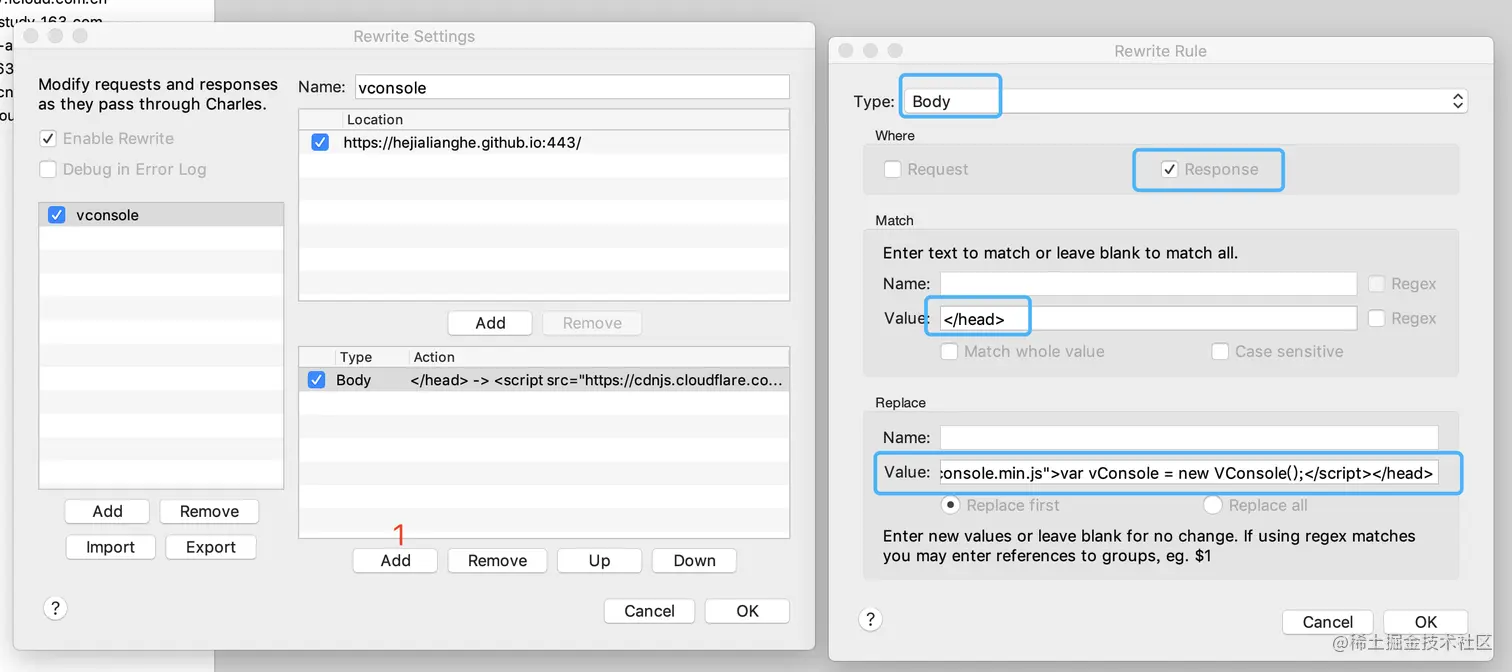Cancel the Rewrite Settings dialog
This screenshot has width=1512, height=672.
point(649,611)
